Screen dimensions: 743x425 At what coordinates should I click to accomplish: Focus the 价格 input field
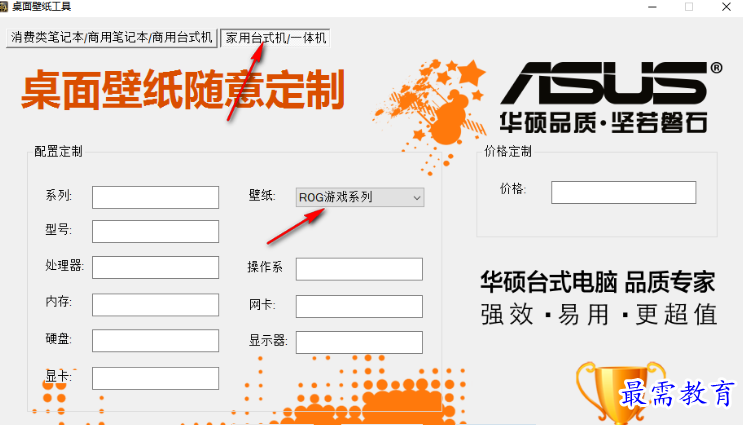pyautogui.click(x=624, y=192)
